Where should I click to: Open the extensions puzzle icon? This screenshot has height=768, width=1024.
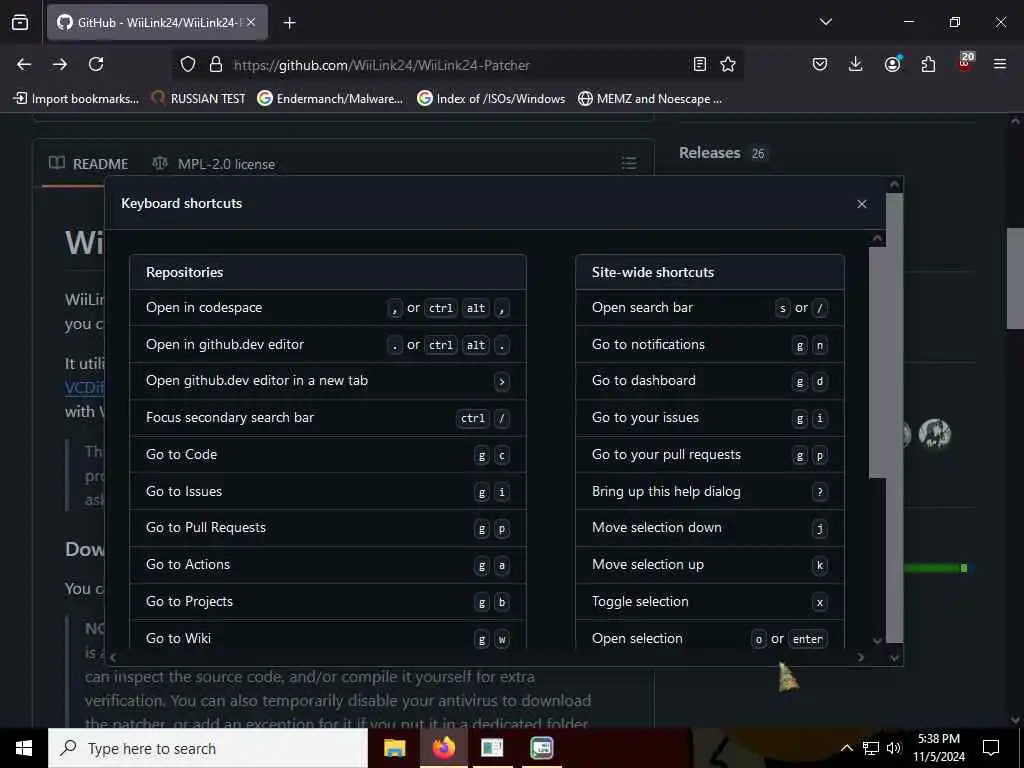coord(928,64)
